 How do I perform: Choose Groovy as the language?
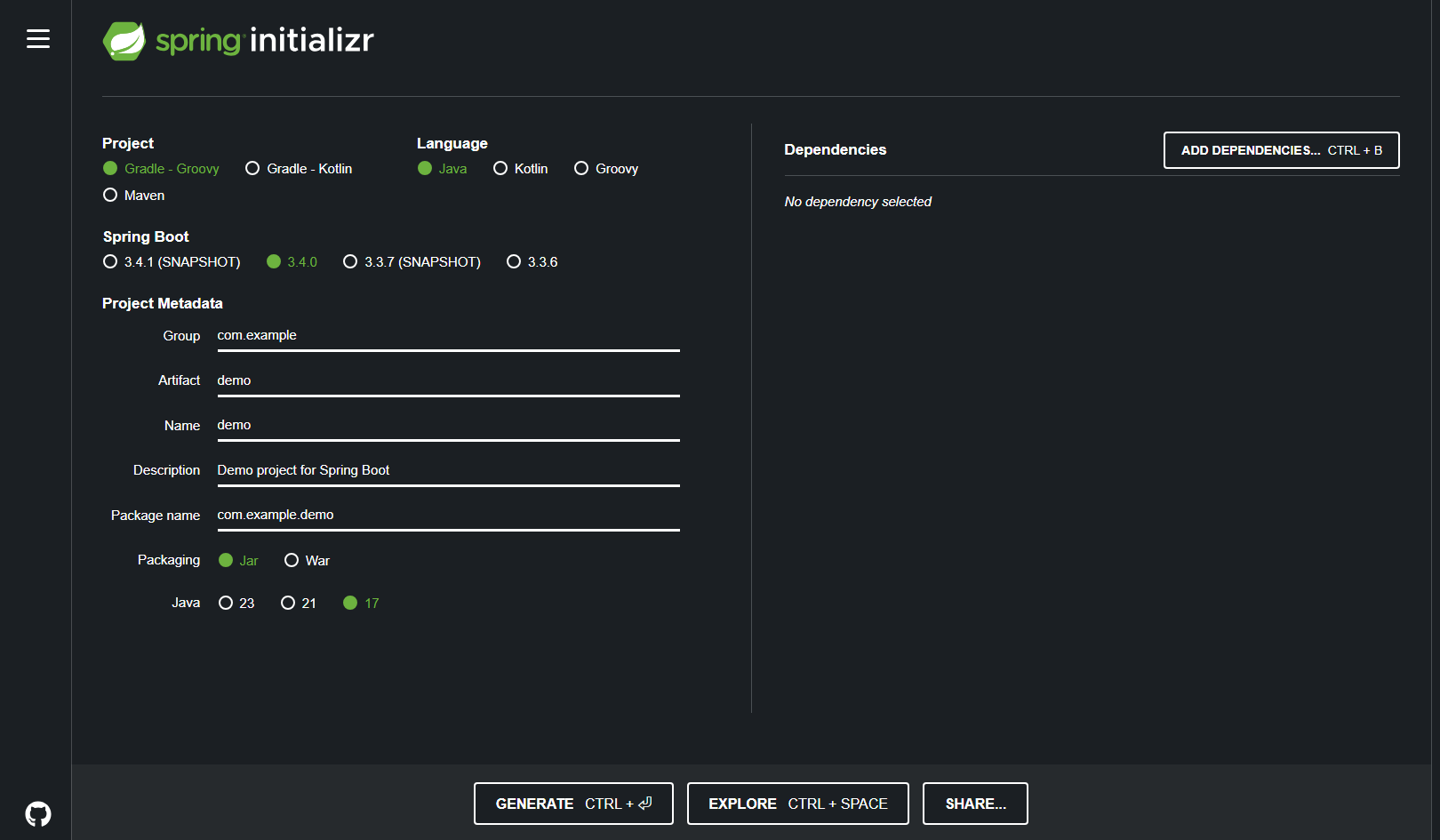pos(606,169)
